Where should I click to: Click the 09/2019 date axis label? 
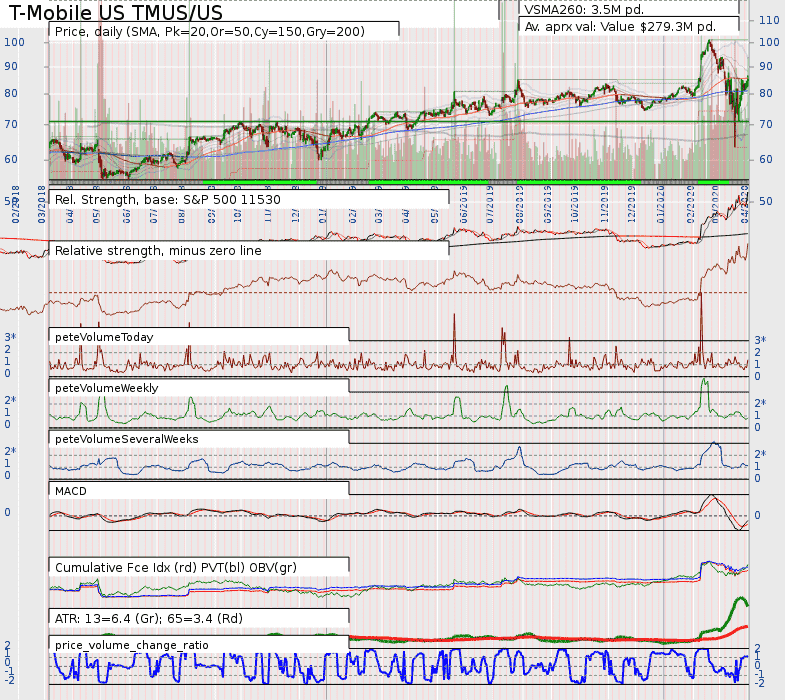(x=548, y=204)
